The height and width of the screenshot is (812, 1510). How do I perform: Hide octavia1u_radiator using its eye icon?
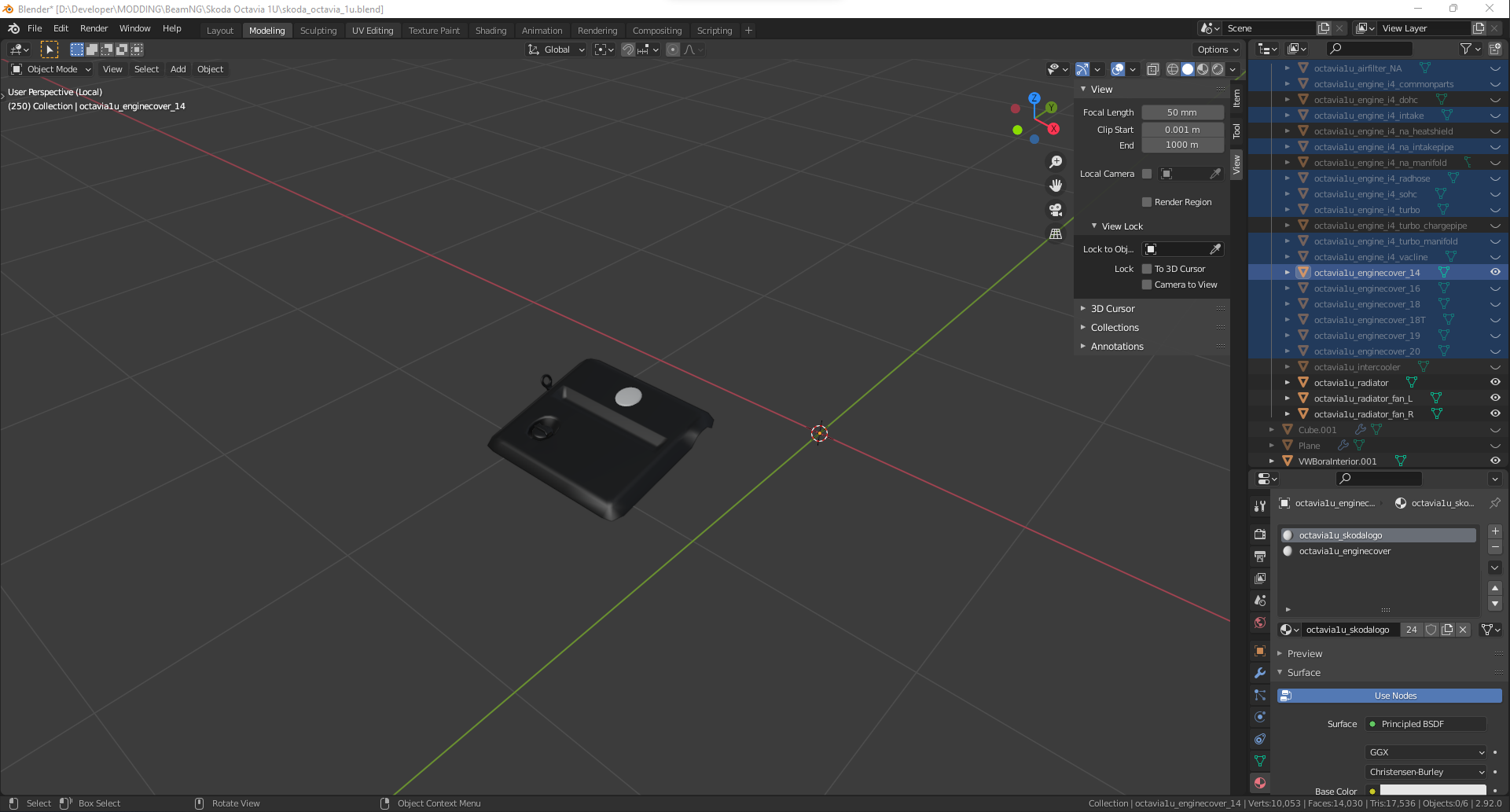click(1495, 383)
